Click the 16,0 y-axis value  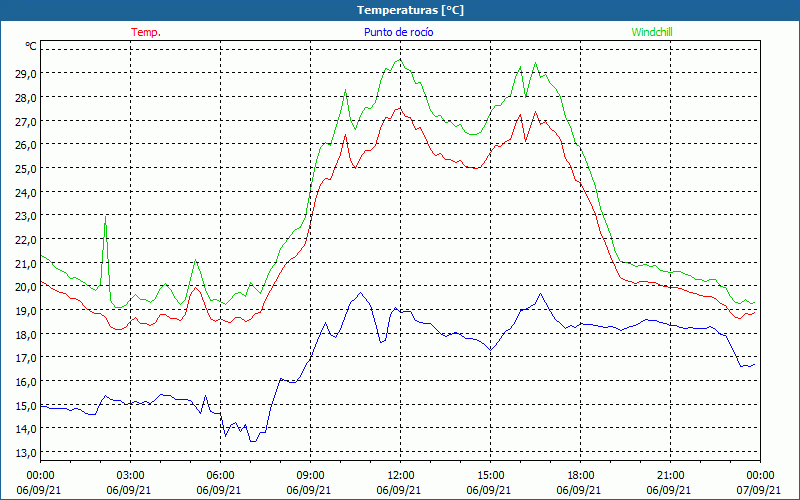(x=26, y=382)
